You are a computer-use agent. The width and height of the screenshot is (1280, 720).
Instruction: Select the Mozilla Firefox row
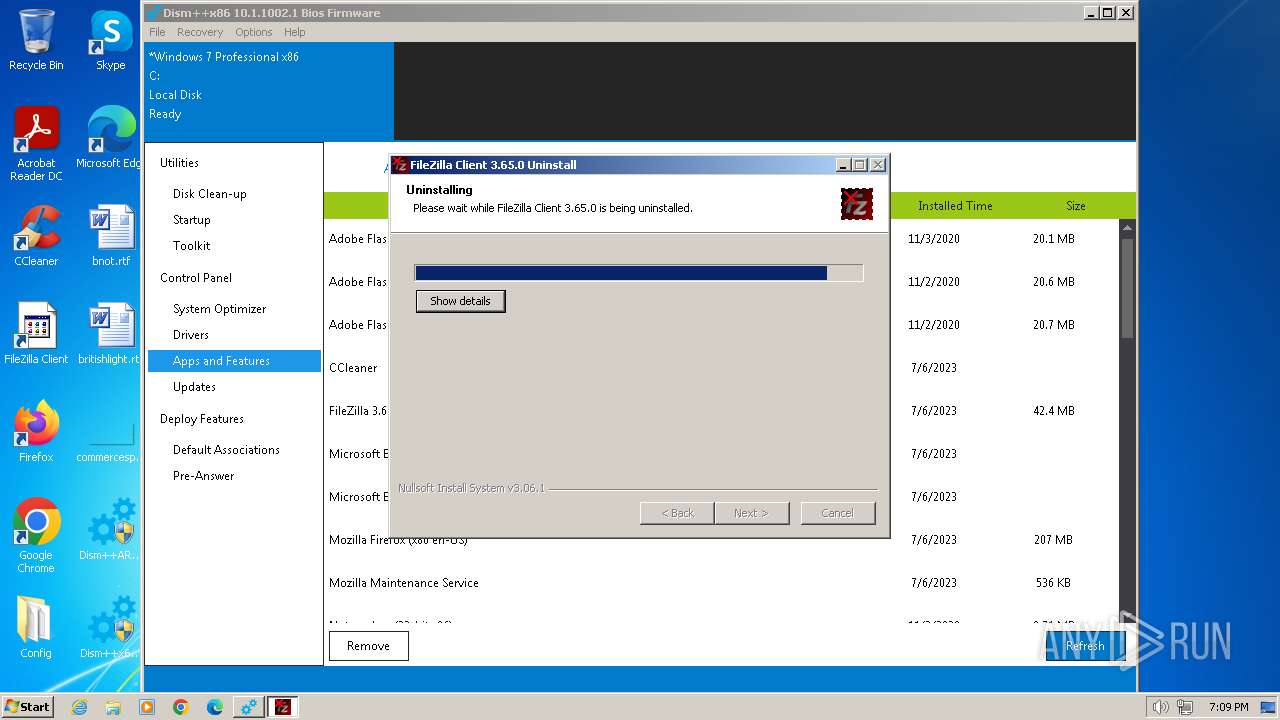tap(720, 540)
